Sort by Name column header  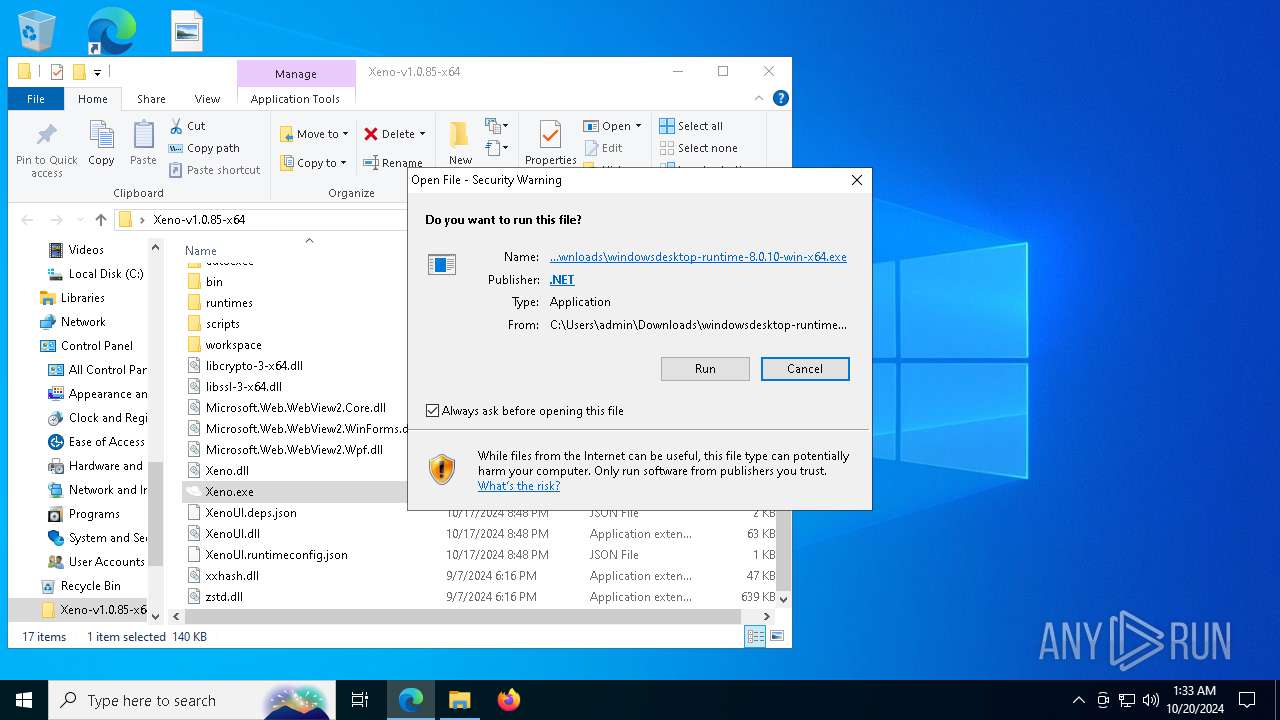click(201, 251)
